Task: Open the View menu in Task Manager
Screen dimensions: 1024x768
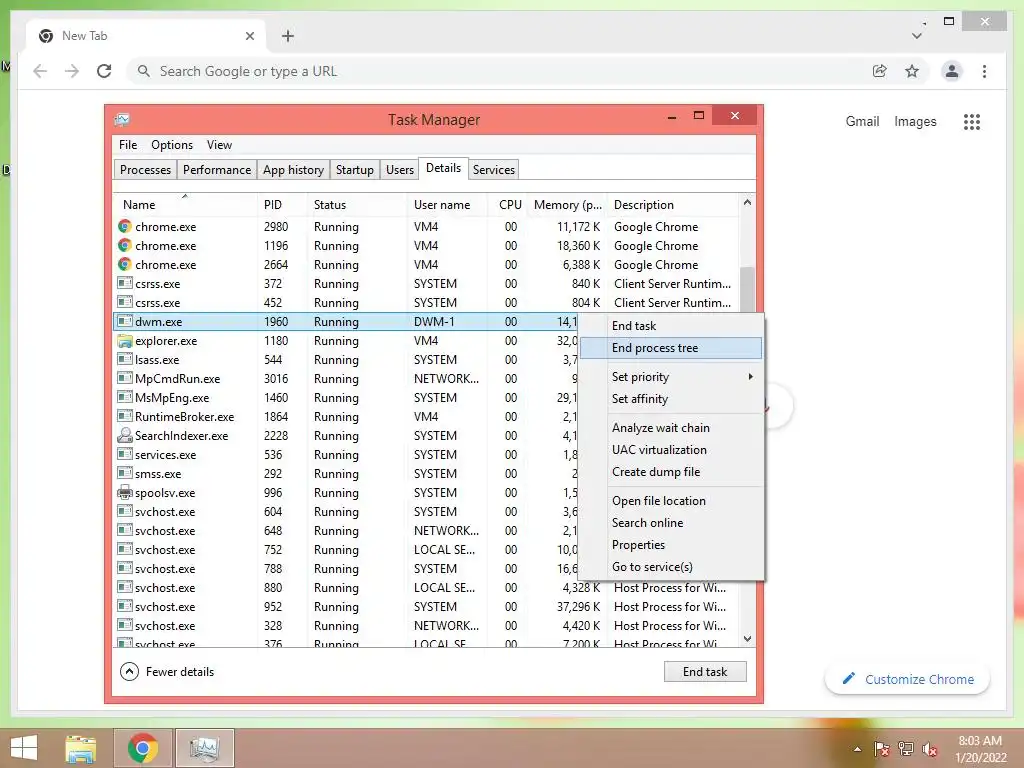Action: click(x=219, y=145)
